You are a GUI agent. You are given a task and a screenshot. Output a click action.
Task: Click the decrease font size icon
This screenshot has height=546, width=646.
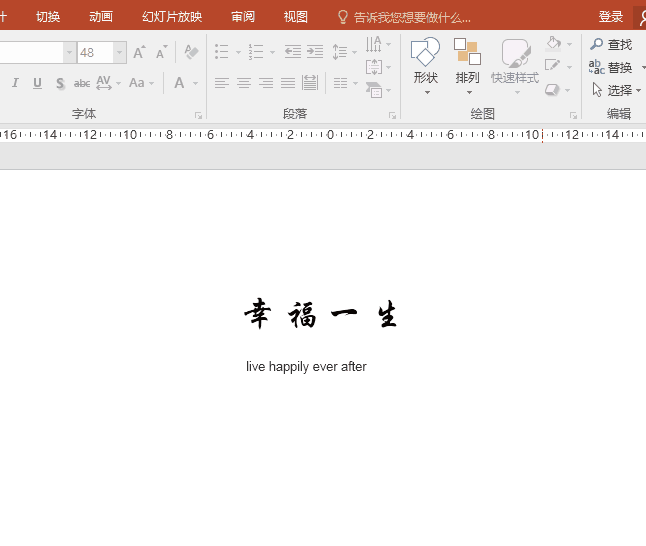pyautogui.click(x=161, y=52)
